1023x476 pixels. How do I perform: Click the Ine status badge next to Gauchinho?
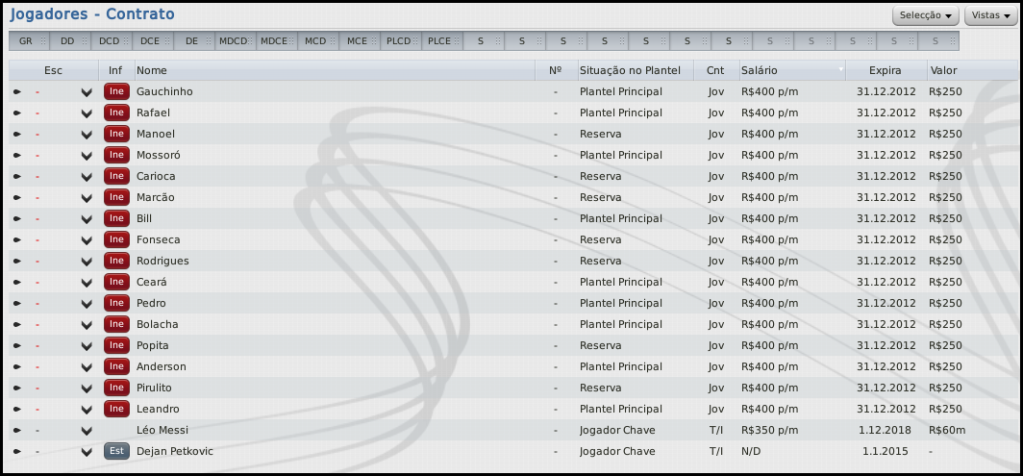(x=116, y=92)
